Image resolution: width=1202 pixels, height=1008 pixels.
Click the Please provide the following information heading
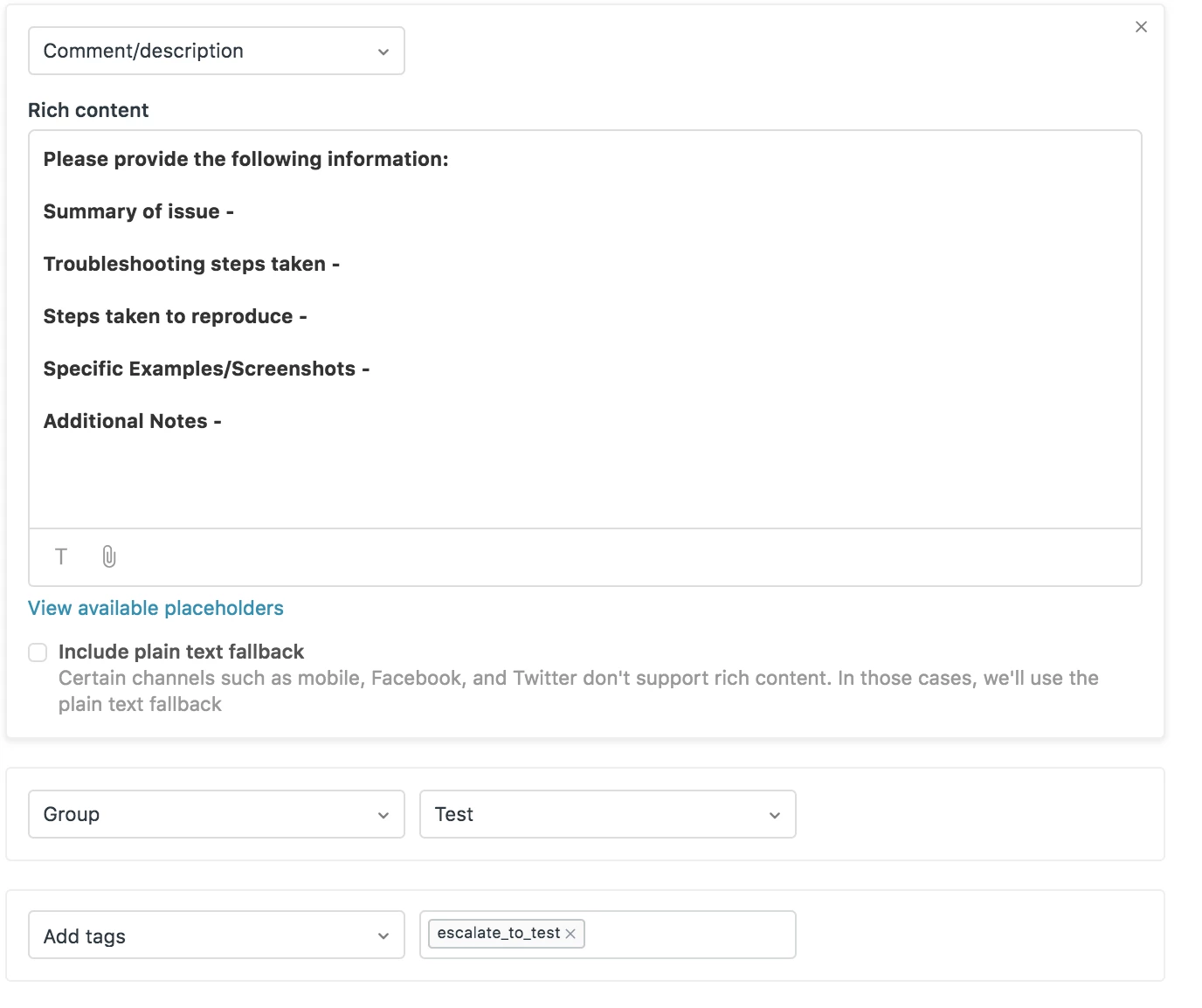click(x=245, y=159)
